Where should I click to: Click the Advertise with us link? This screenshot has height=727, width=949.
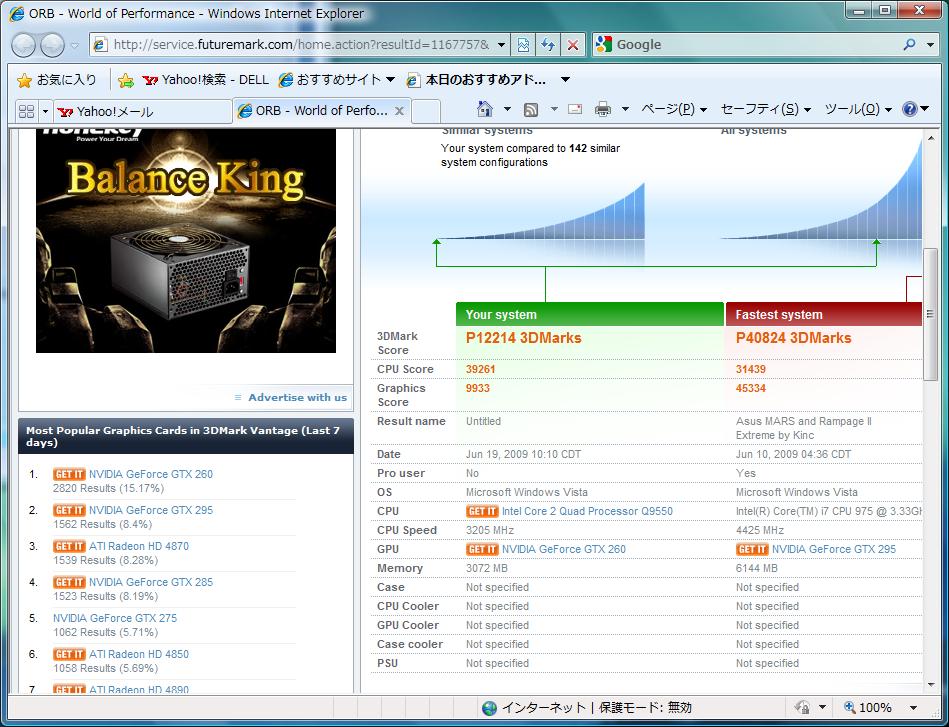coord(297,398)
